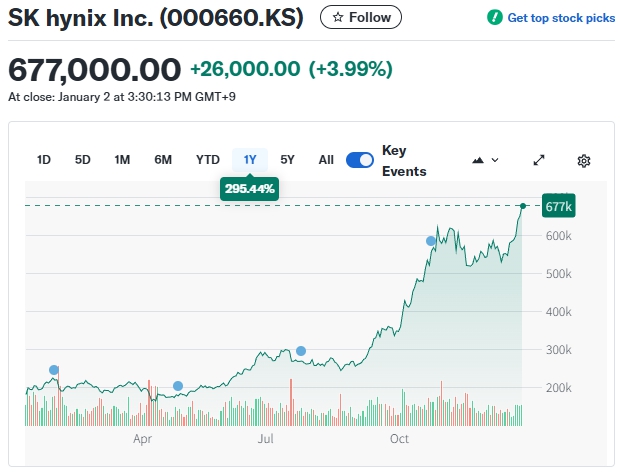Select the 1D time range
The height and width of the screenshot is (475, 620).
coord(44,160)
